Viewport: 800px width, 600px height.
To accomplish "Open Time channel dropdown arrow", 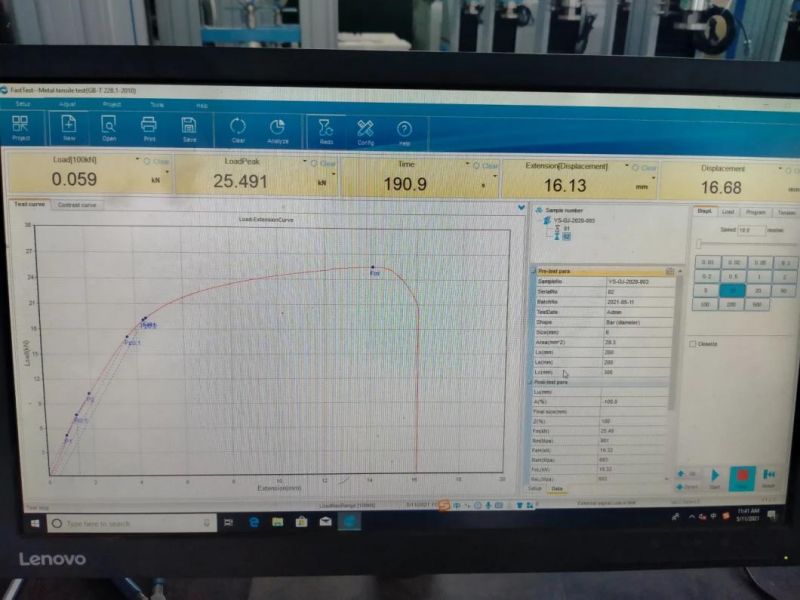I will tap(467, 164).
